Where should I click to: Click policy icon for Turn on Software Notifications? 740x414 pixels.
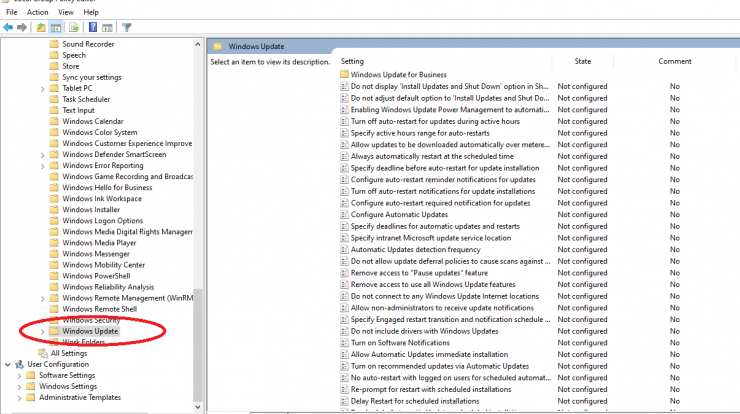[x=345, y=343]
